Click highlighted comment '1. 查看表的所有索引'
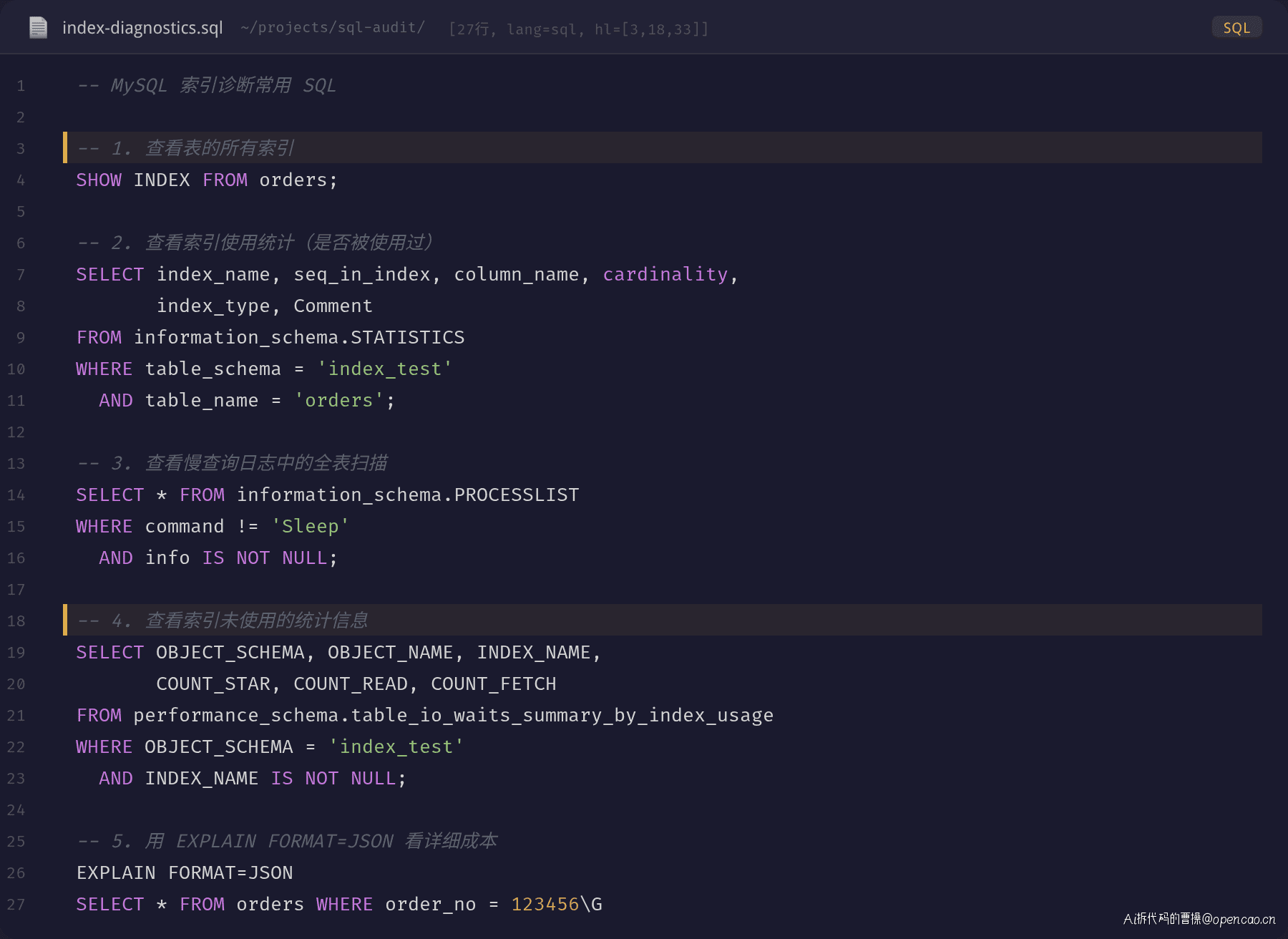 [203, 148]
